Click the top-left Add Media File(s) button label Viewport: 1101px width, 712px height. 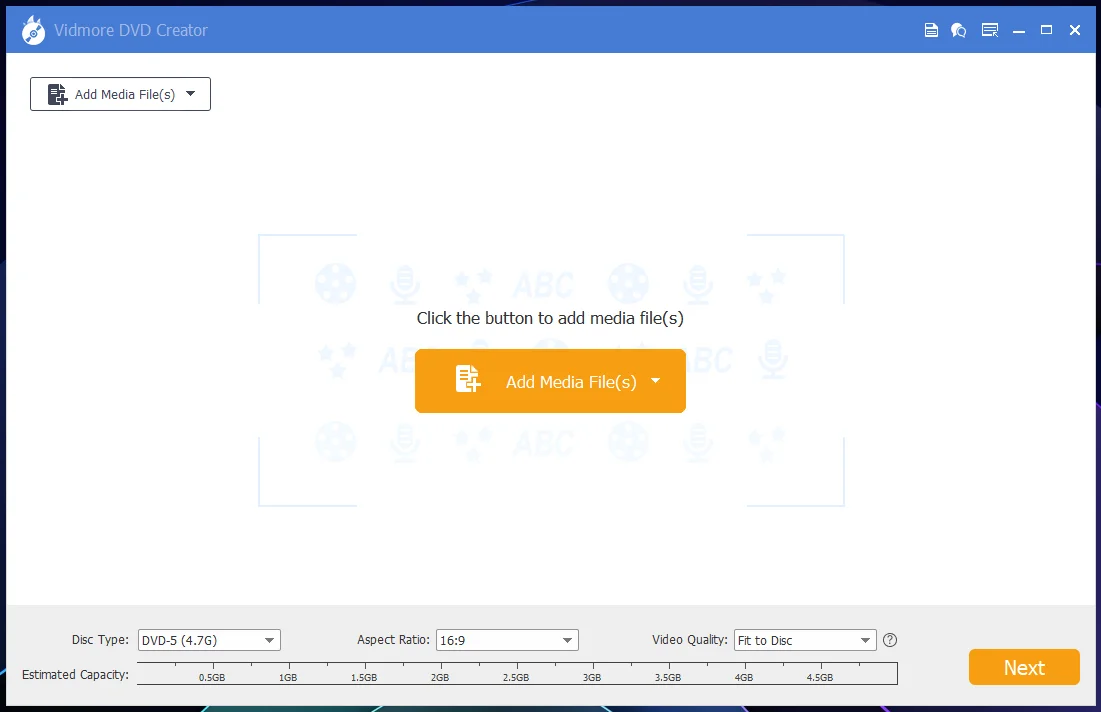[125, 94]
